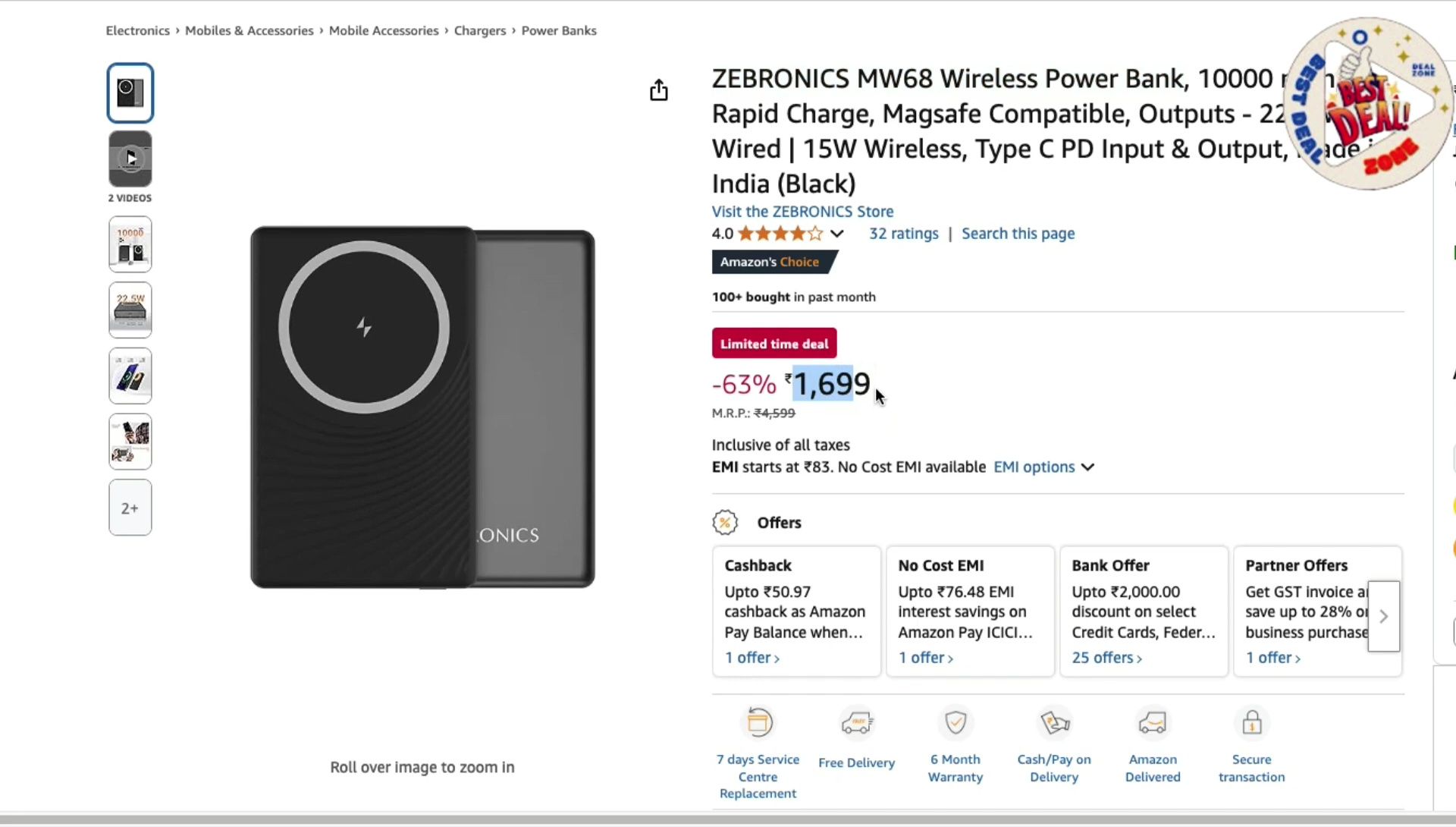Screen dimensions: 1456x827
Task: Open Mobiles & Accessories breadcrumb
Action: click(249, 30)
